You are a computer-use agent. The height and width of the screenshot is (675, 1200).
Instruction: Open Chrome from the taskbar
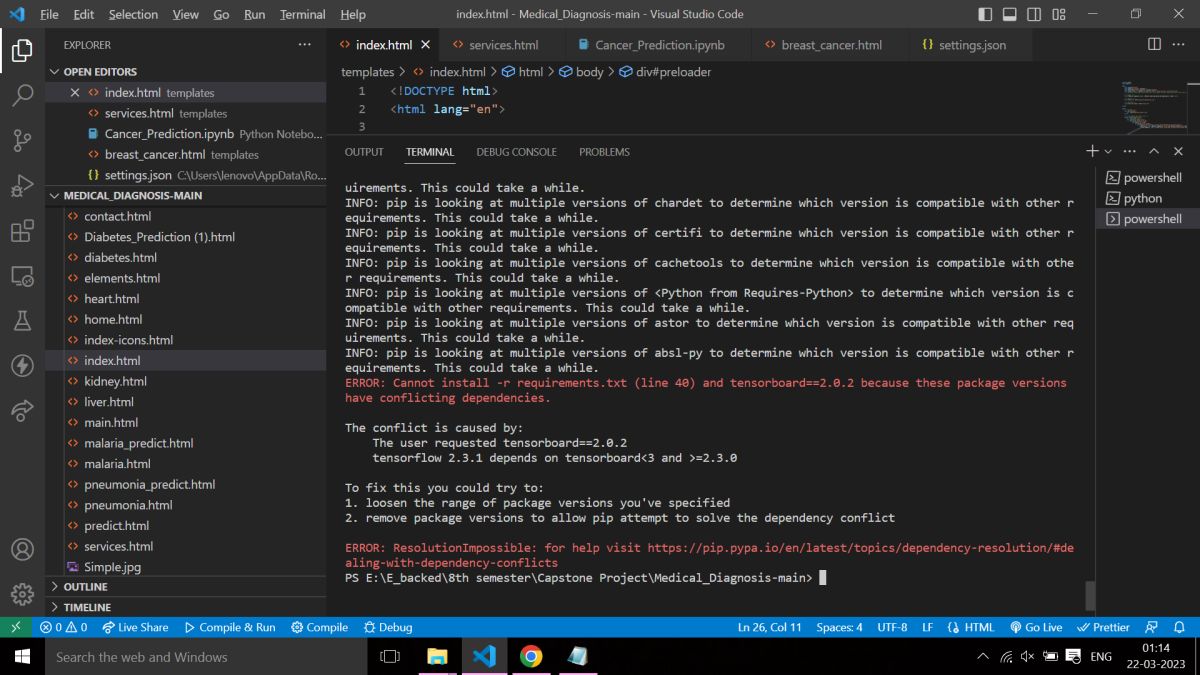point(531,657)
